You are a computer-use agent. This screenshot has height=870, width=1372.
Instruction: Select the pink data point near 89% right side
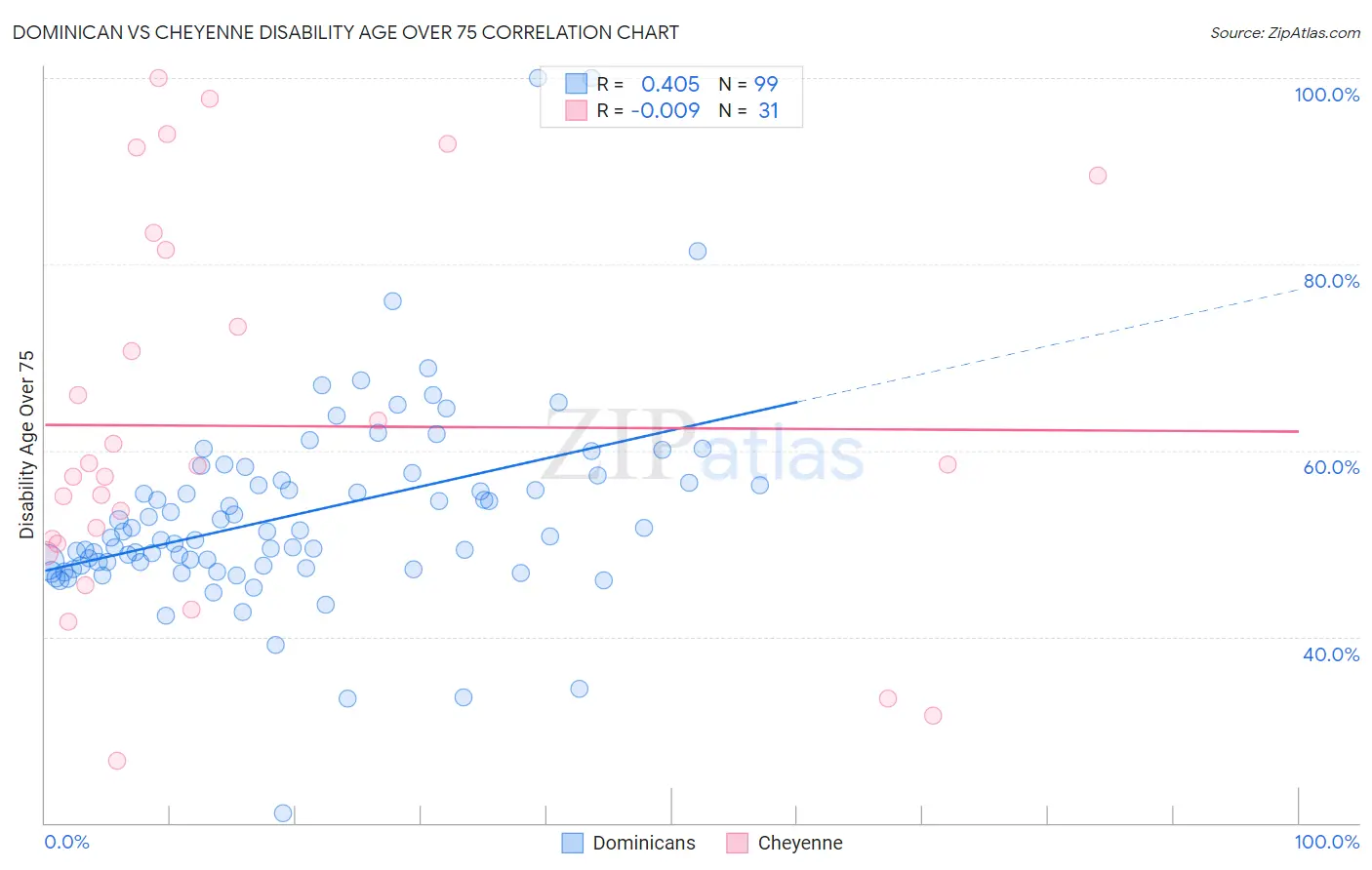[x=1098, y=176]
